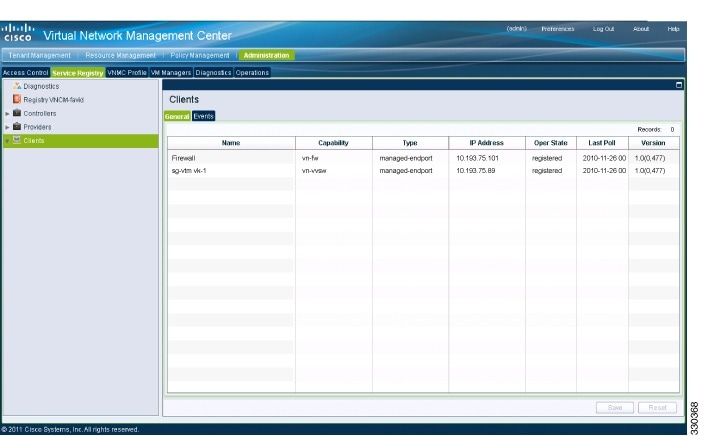Click Last Poll date in Firewall row
The height and width of the screenshot is (436, 704).
(604, 158)
